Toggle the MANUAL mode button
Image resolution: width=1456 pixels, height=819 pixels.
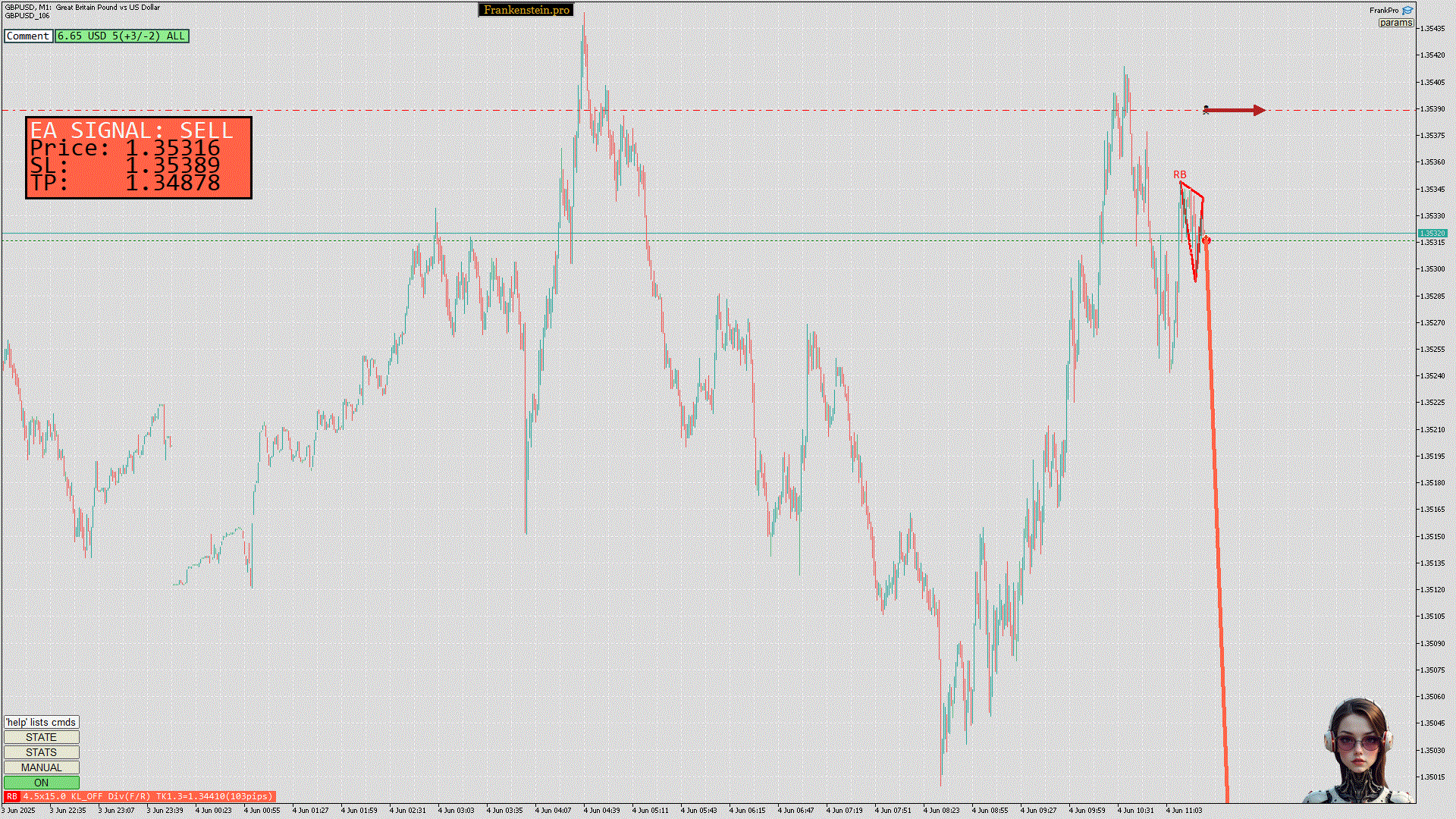point(41,767)
